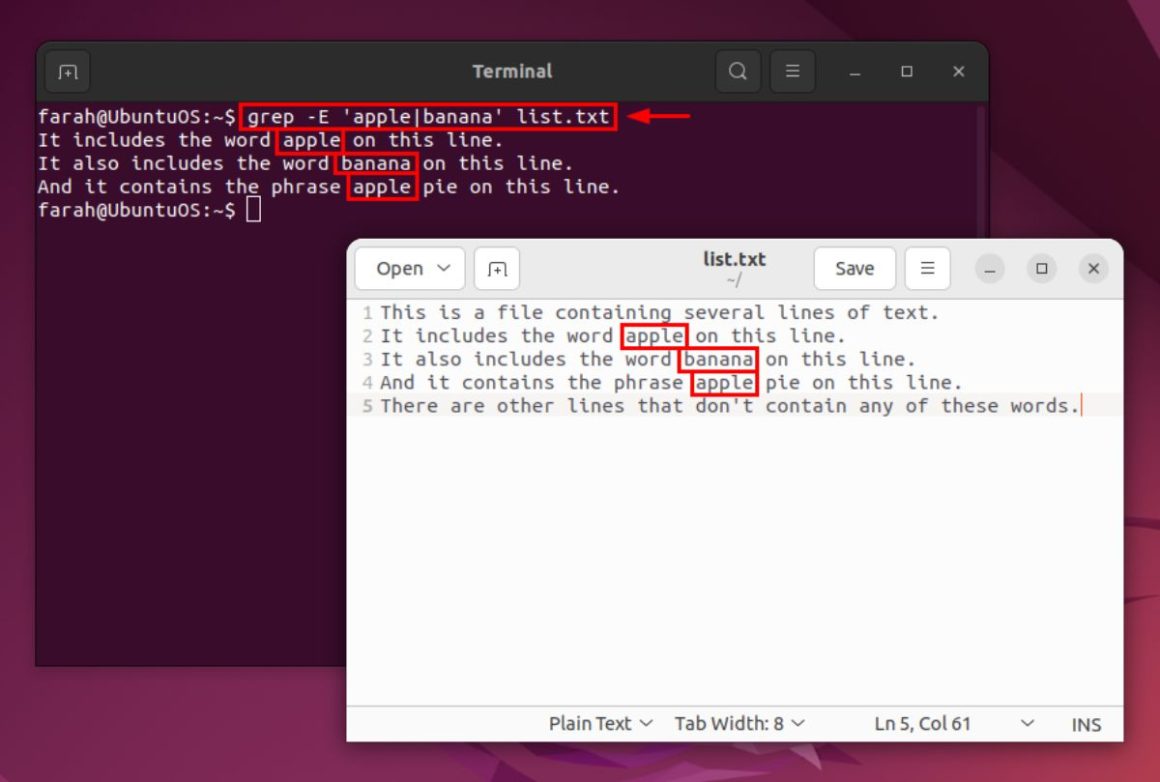Viewport: 1160px width, 782px height.
Task: Toggle overwrite mode via the INS indicator
Action: 1086,723
